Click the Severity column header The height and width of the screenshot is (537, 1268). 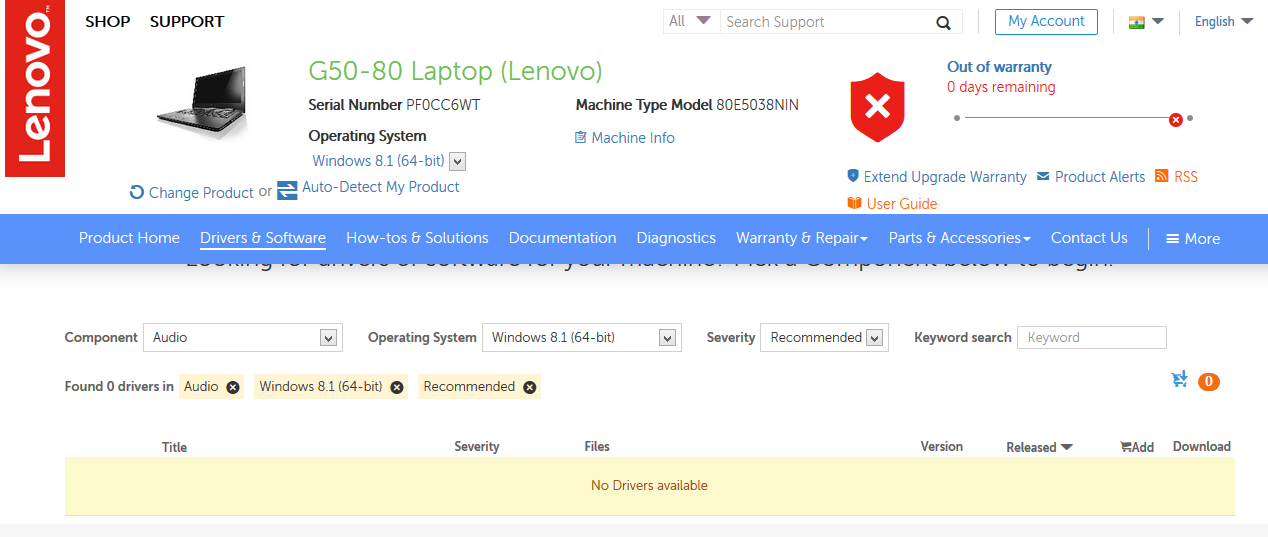point(477,446)
